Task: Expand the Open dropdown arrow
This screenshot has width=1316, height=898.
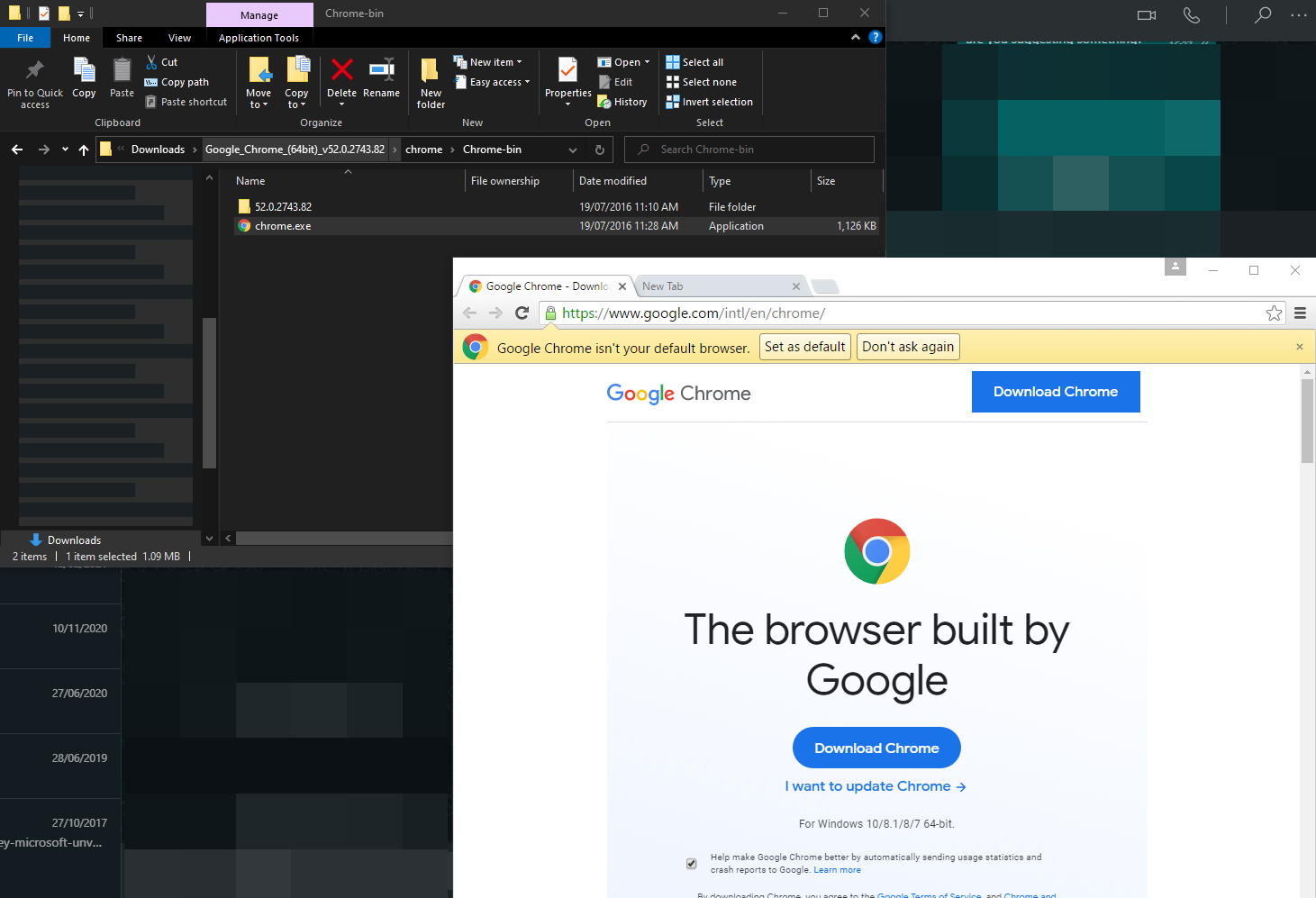Action: pyautogui.click(x=647, y=62)
